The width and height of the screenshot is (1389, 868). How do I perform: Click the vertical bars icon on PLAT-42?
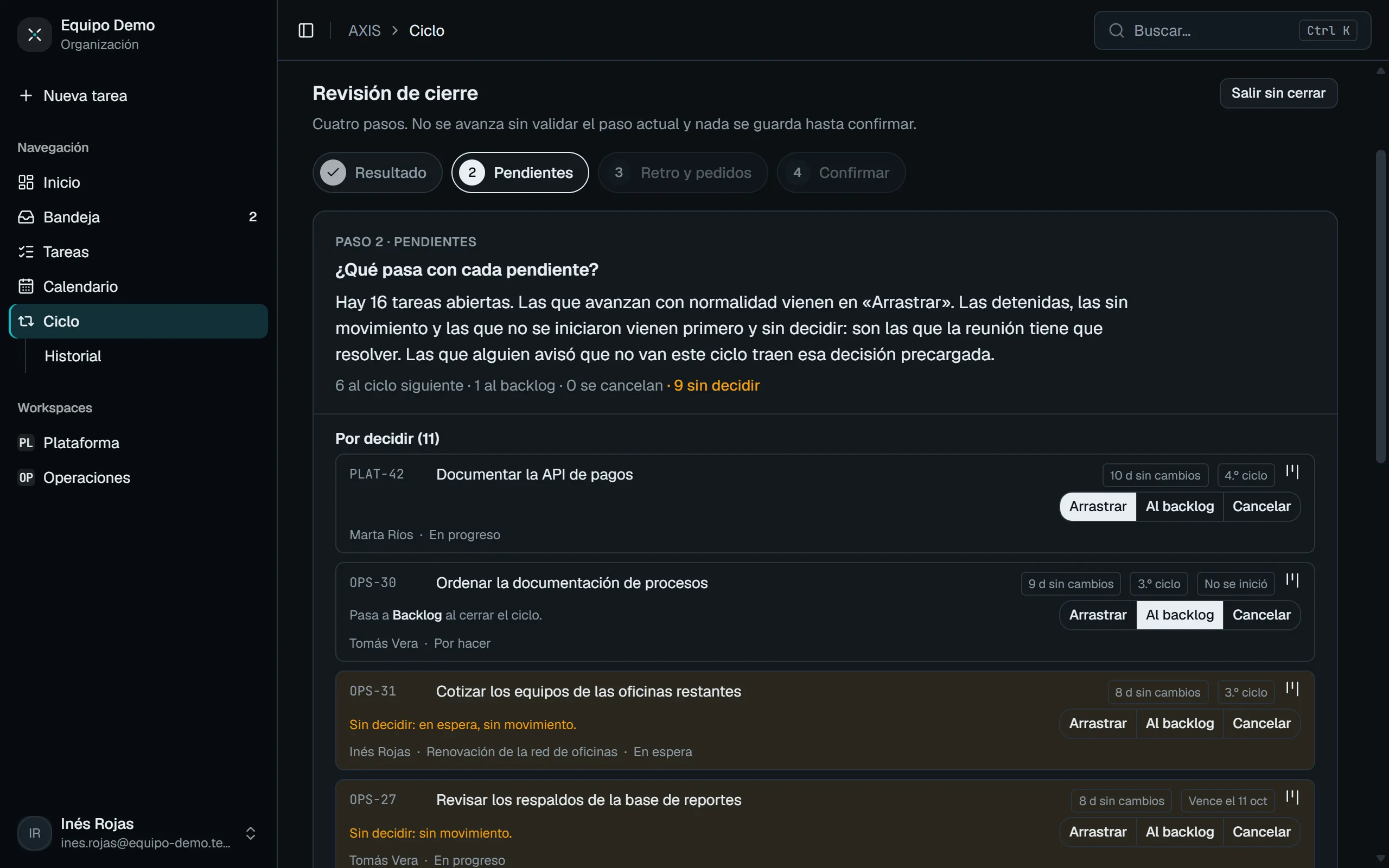[1292, 472]
